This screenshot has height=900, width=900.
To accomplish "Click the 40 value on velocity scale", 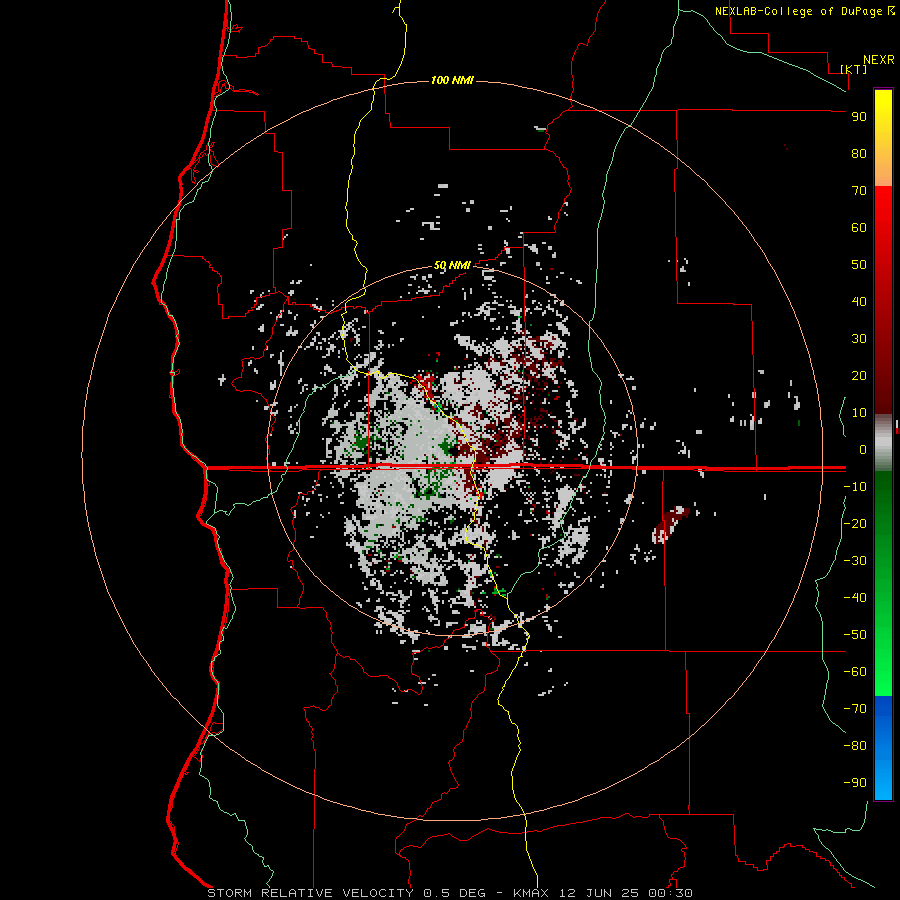I will 859,302.
